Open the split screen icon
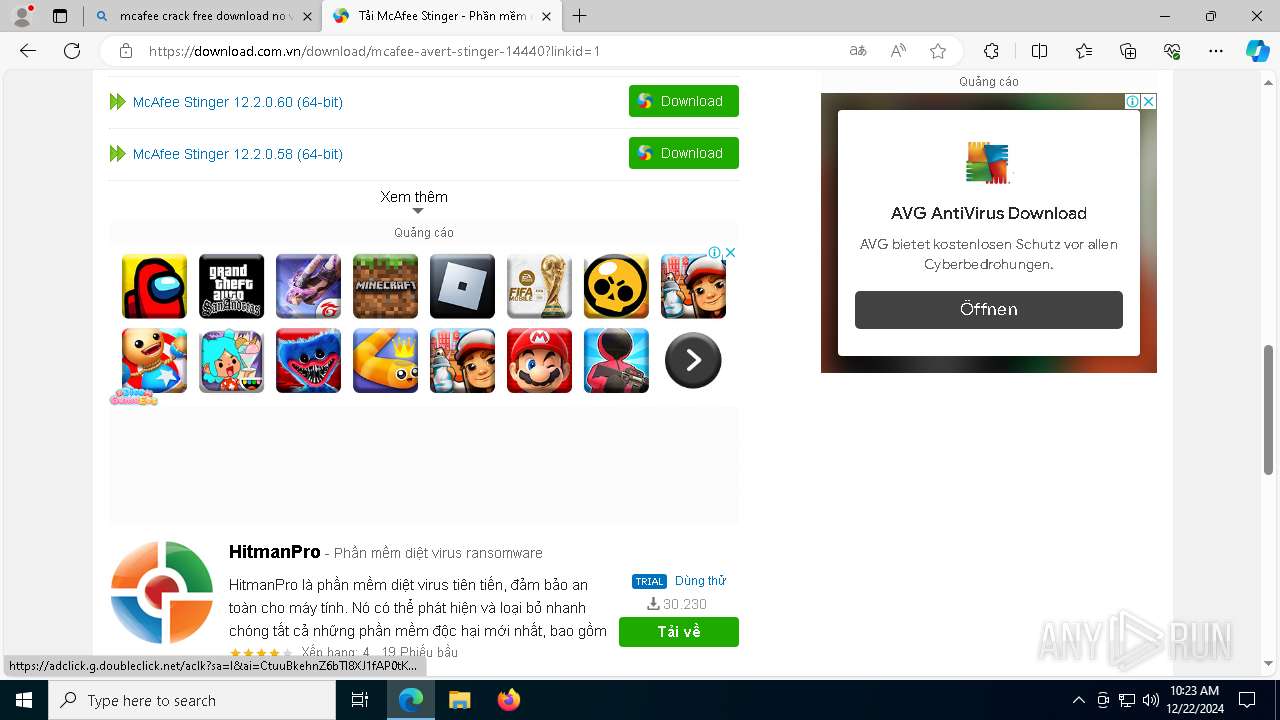The height and width of the screenshot is (720, 1280). (1039, 51)
